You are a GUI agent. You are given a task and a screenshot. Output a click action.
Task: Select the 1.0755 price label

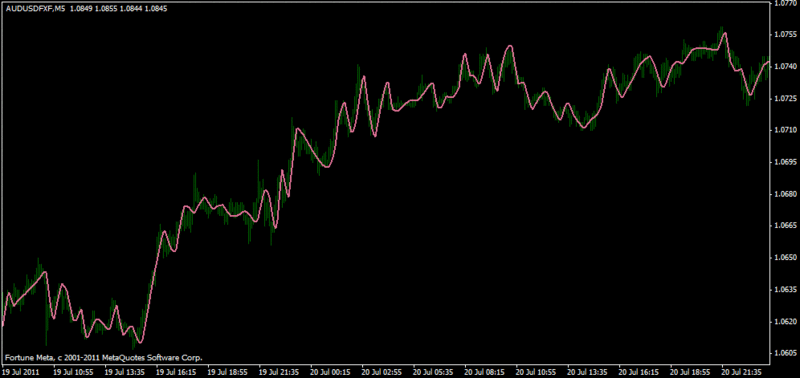786,35
